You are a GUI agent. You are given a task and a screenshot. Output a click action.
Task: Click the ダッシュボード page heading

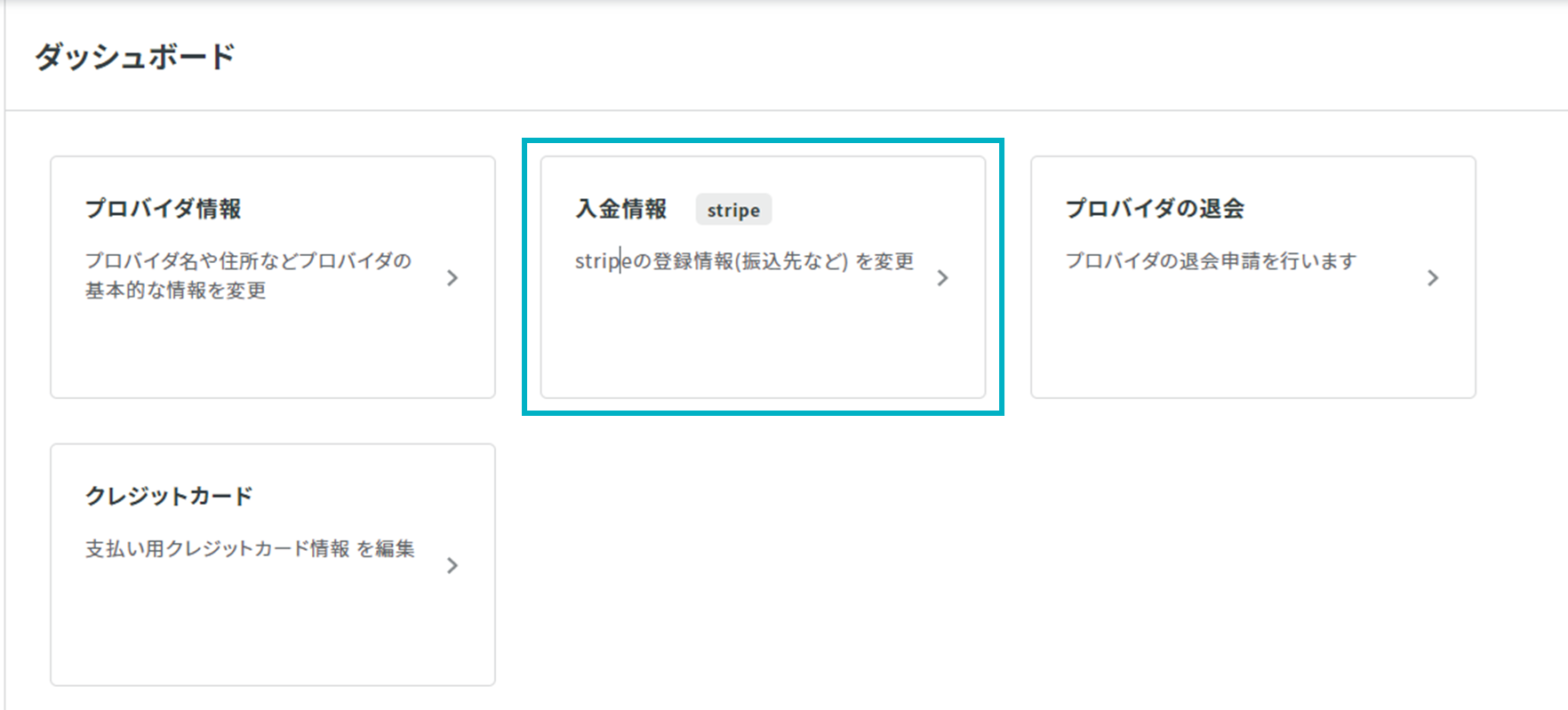coord(135,56)
